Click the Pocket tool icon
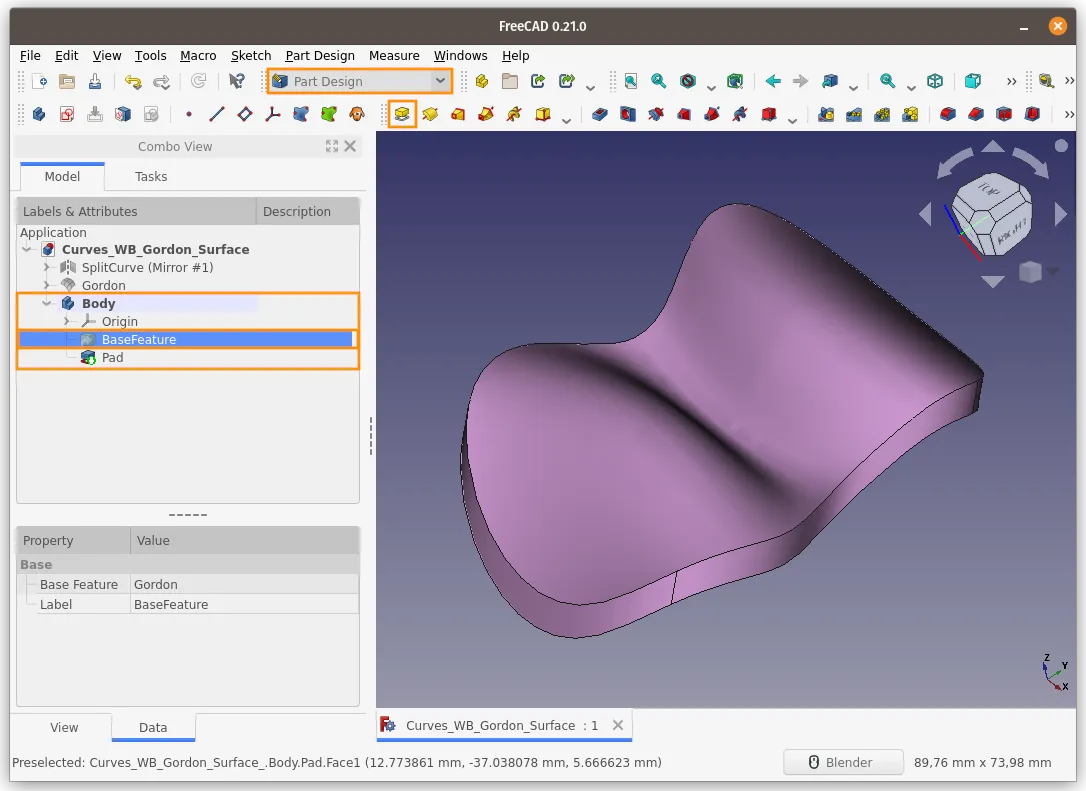 point(600,114)
